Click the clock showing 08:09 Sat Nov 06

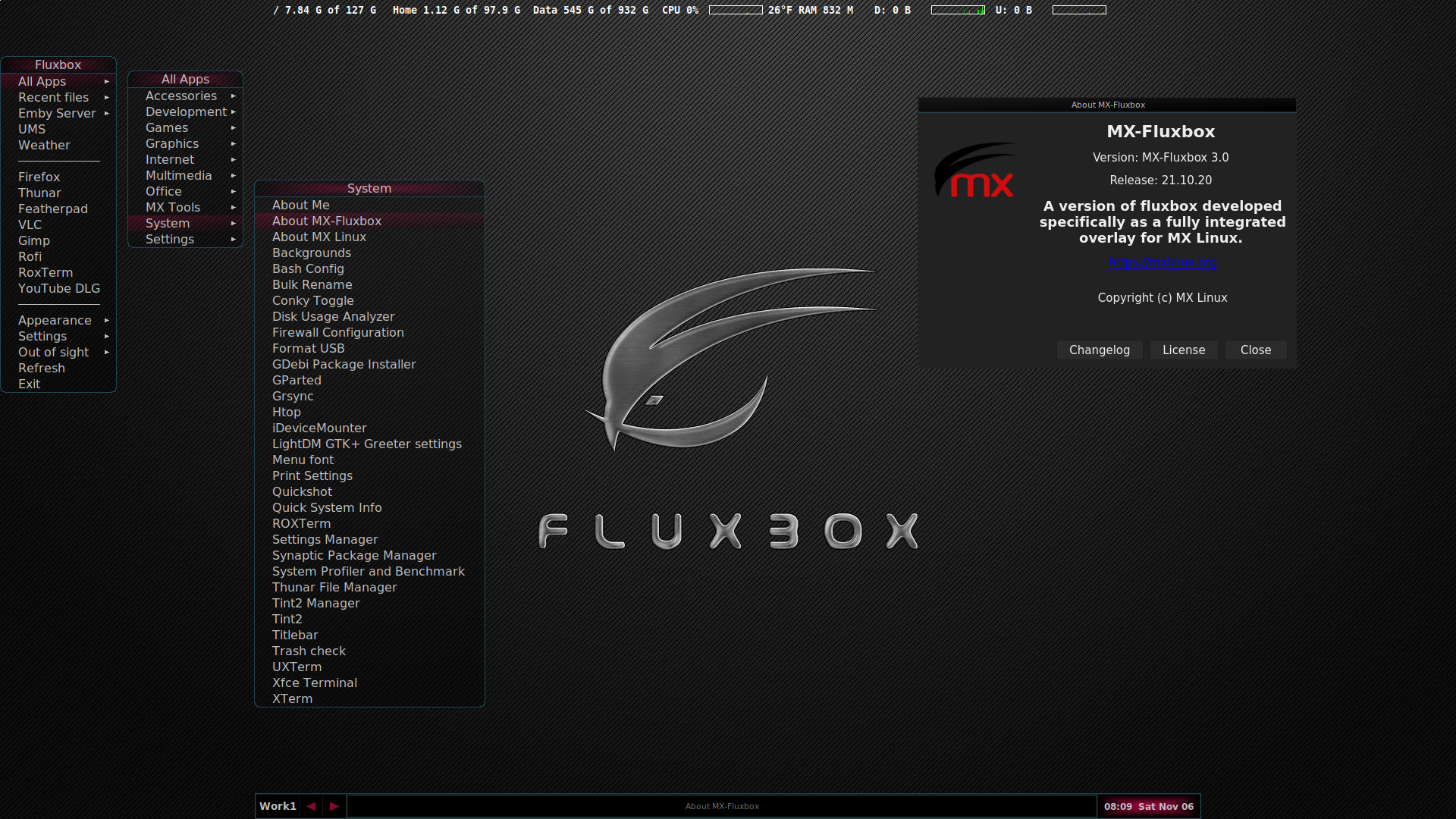point(1148,806)
